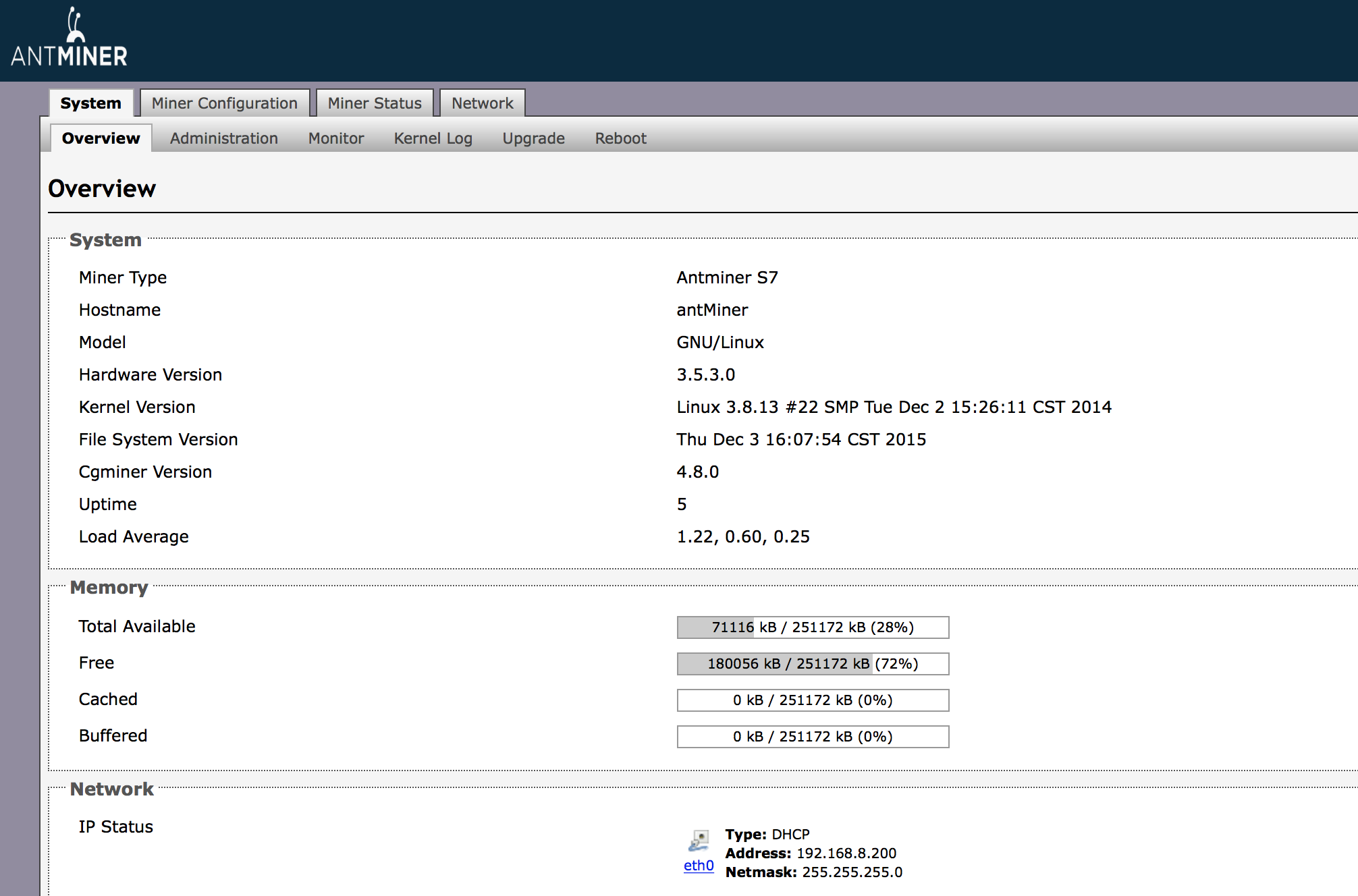Select file system version 'Thu Dec 3' value
Image resolution: width=1358 pixels, height=896 pixels.
802,440
